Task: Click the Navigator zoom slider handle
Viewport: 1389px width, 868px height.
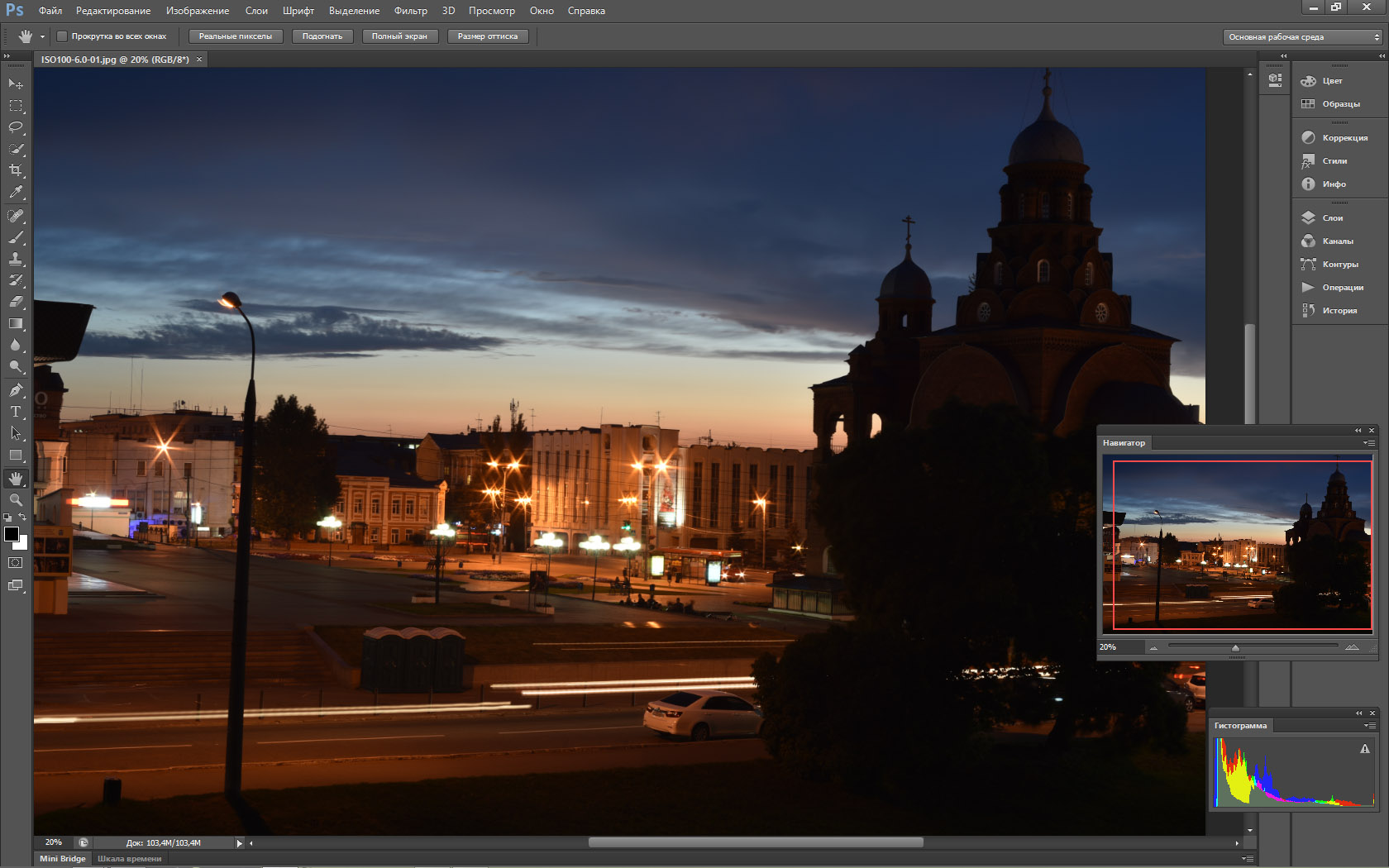Action: pos(1235,648)
